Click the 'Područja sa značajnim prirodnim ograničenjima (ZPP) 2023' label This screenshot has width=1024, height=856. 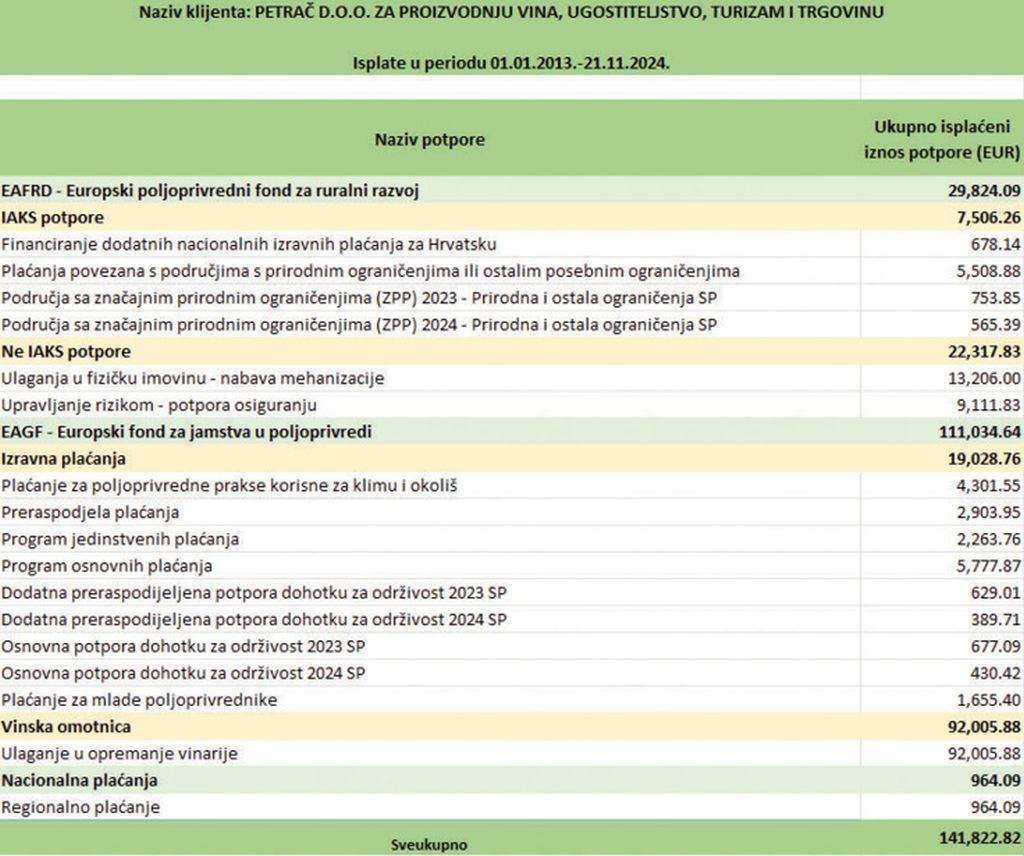click(359, 298)
